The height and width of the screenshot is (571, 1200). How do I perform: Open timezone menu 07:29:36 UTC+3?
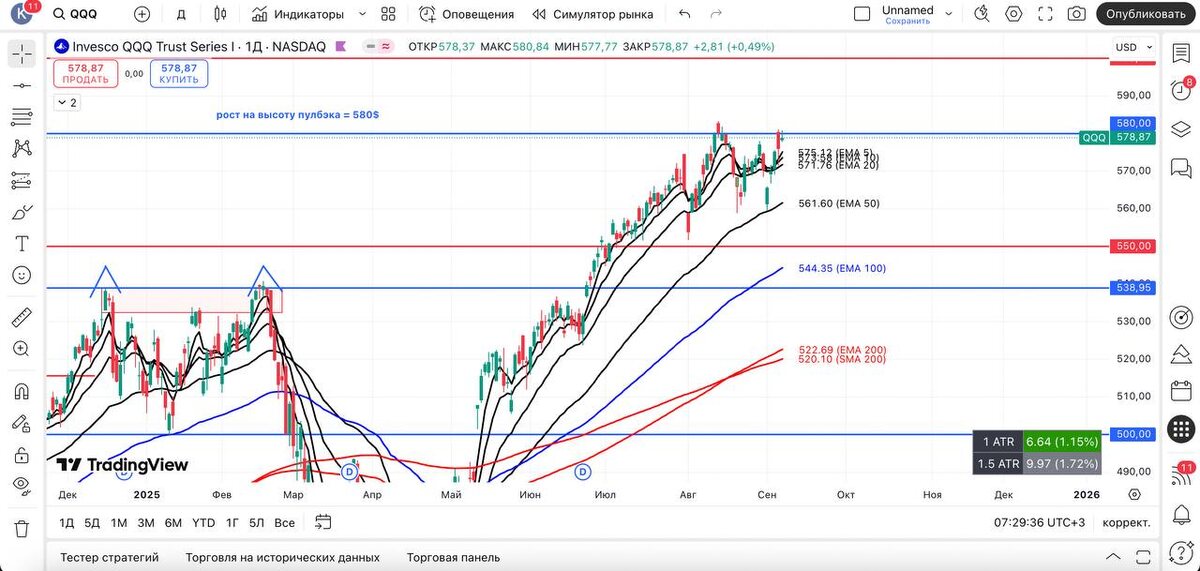click(x=1039, y=522)
